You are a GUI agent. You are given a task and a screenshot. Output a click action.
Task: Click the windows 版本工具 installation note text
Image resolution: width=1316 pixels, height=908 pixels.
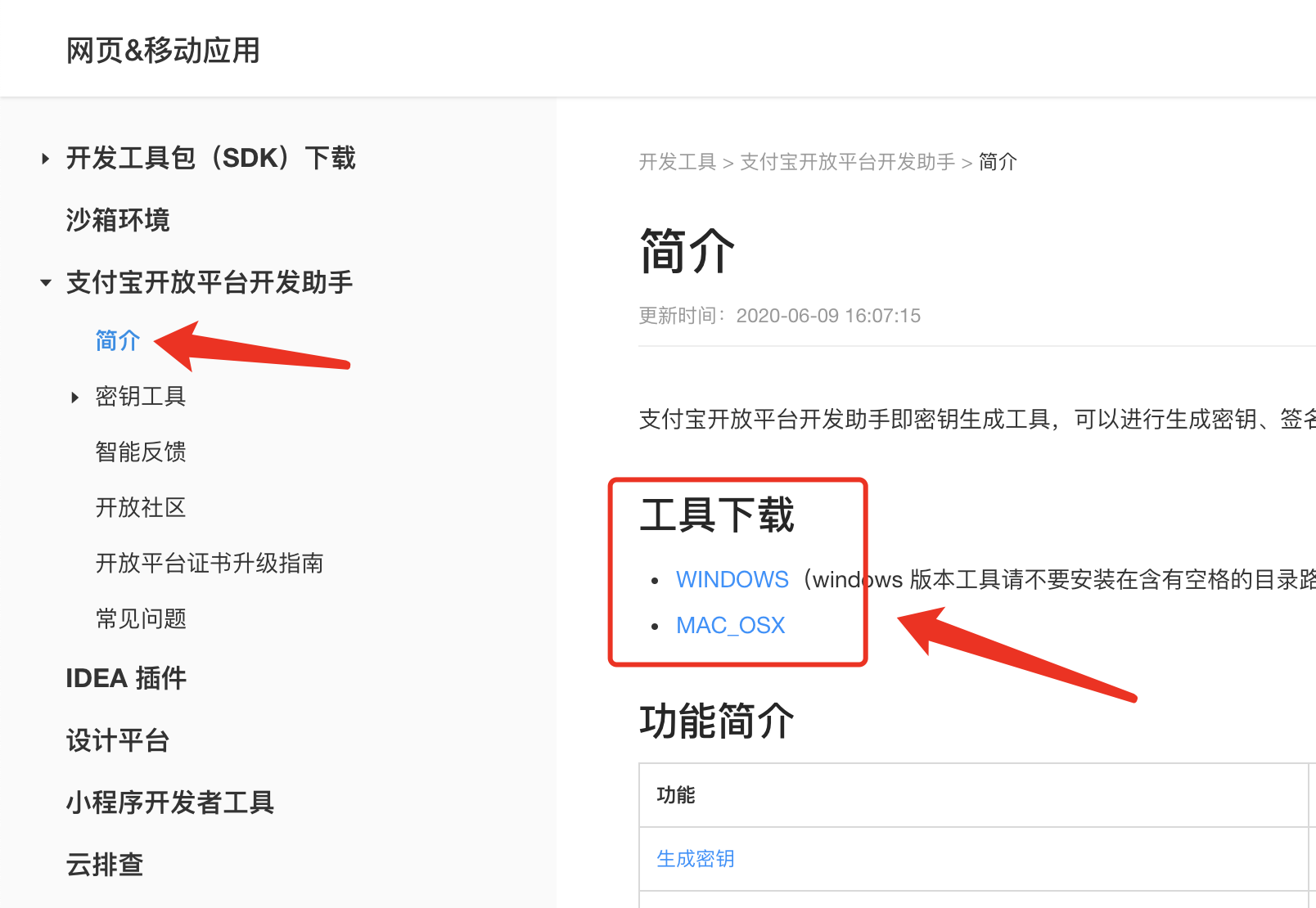point(1056,579)
